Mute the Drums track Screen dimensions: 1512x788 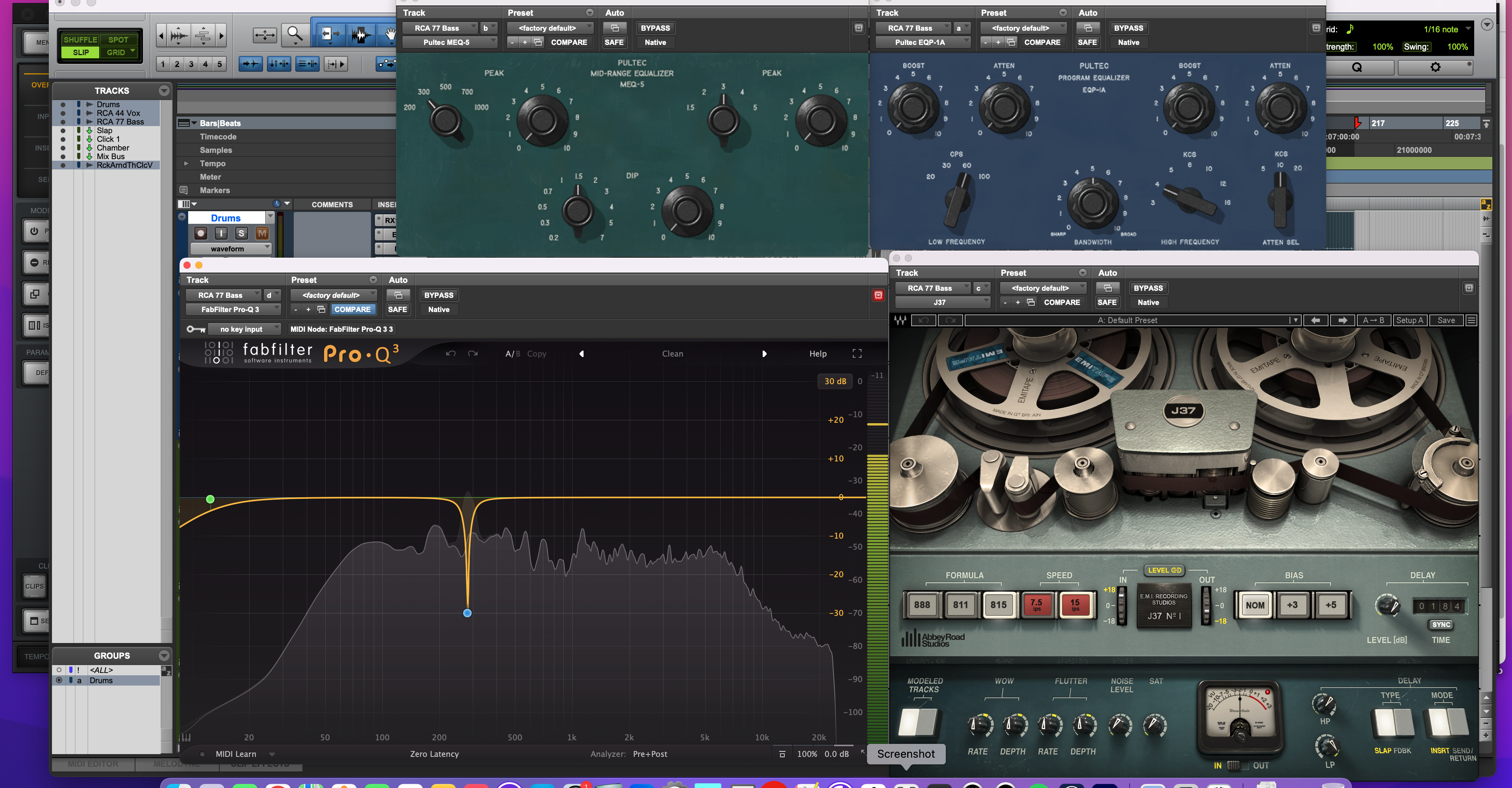pos(262,234)
